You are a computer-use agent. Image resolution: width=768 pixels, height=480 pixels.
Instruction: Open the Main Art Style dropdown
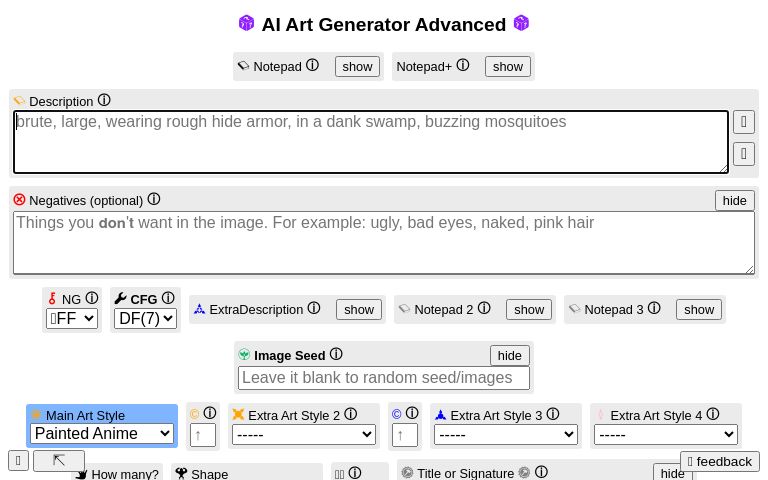pos(102,434)
